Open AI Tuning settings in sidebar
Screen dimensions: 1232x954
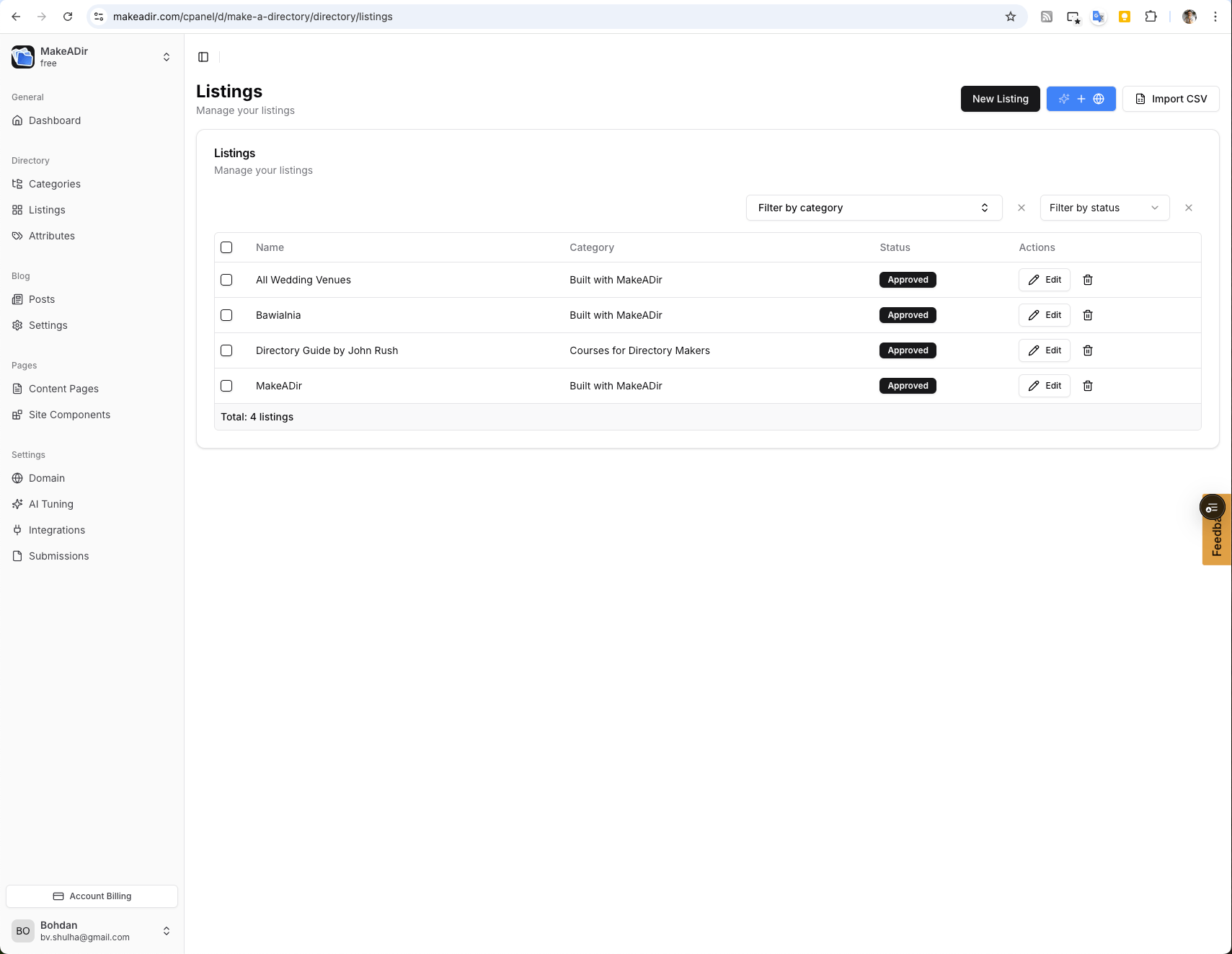[x=51, y=504]
